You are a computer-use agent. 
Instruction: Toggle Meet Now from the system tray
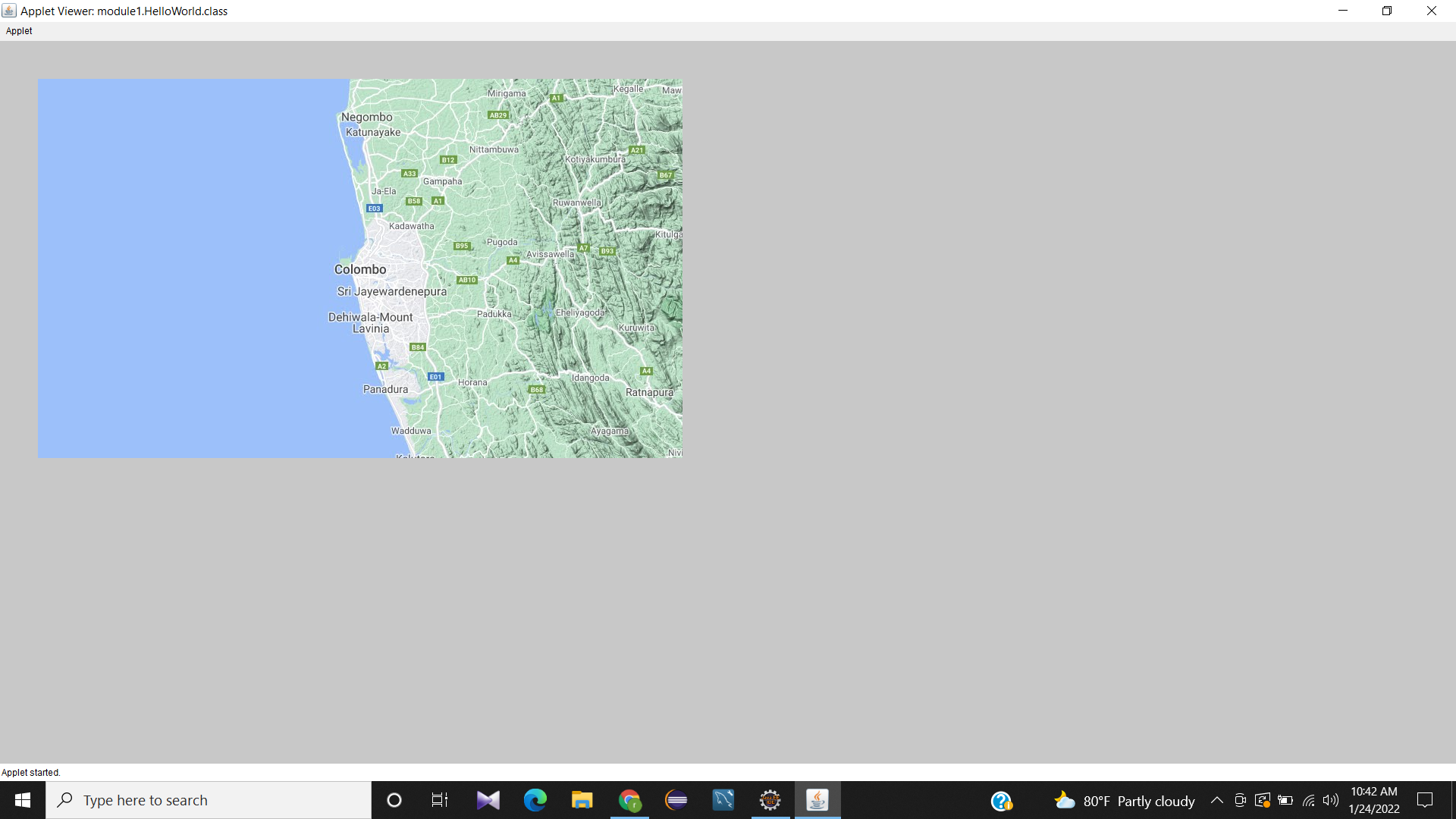pyautogui.click(x=1240, y=800)
